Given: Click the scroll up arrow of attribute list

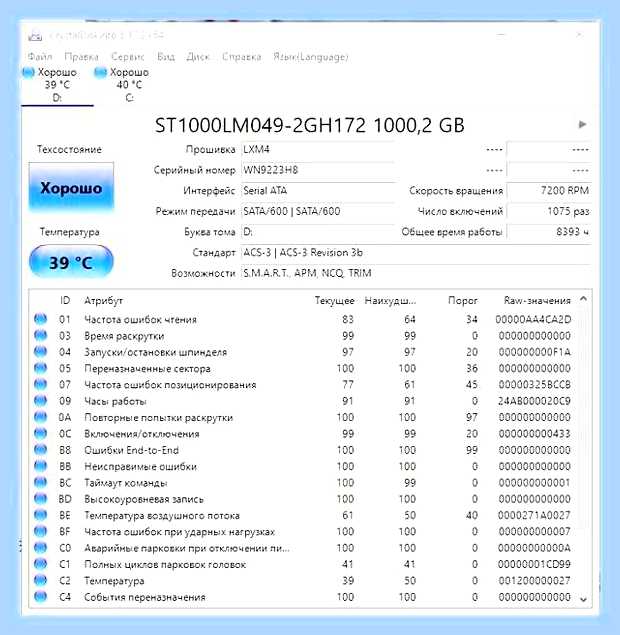Looking at the screenshot, I should 583,299.
